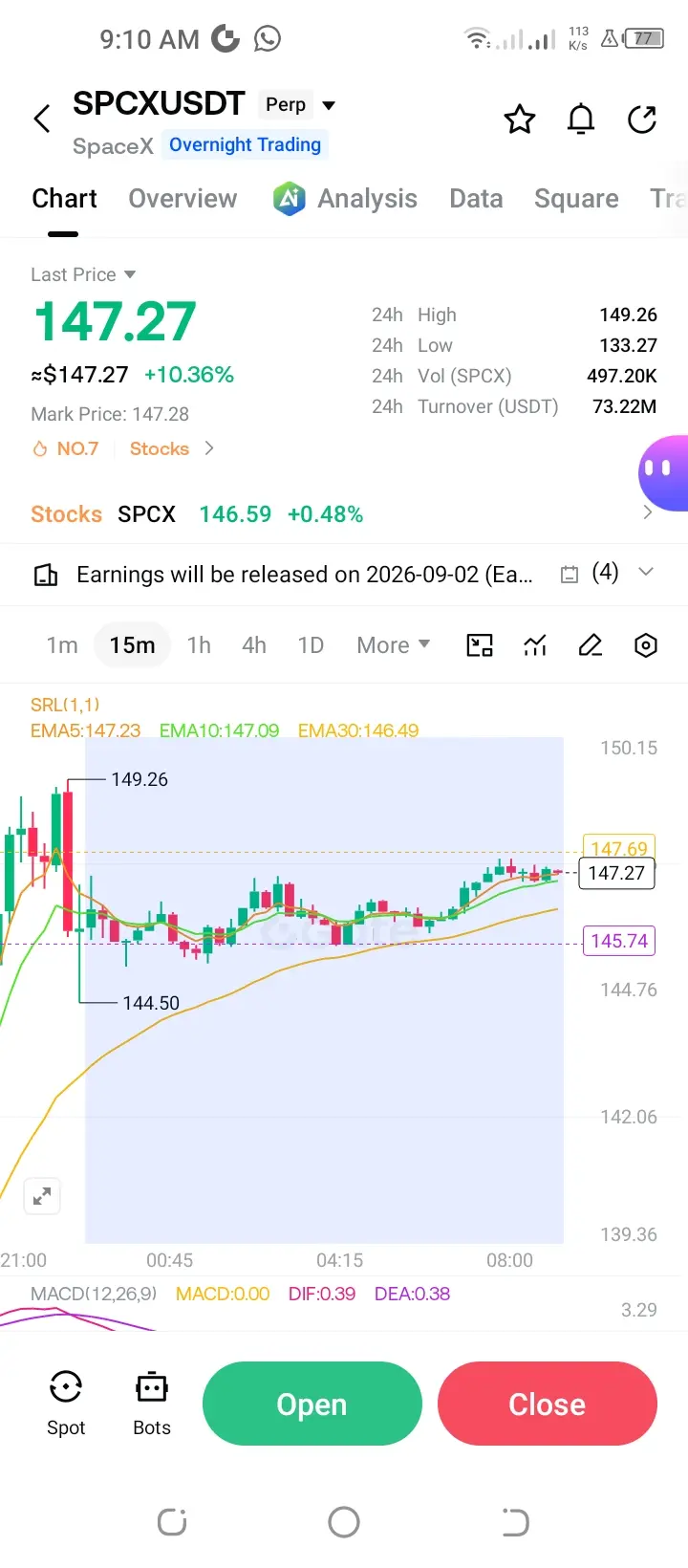Open Stocks ranking chevron next to NO.7
The width and height of the screenshot is (688, 1568).
click(209, 448)
